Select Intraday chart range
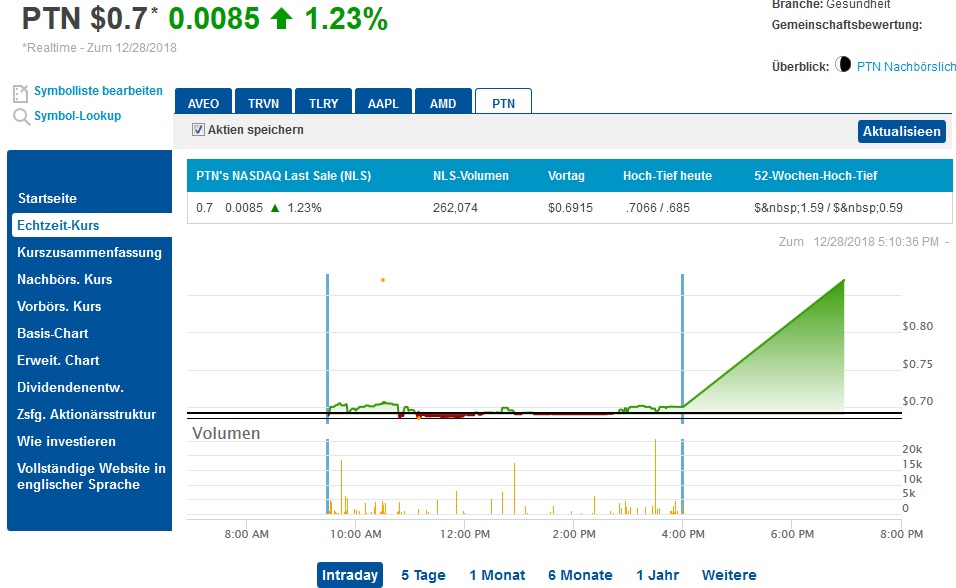This screenshot has width=956, height=588. pos(350,575)
